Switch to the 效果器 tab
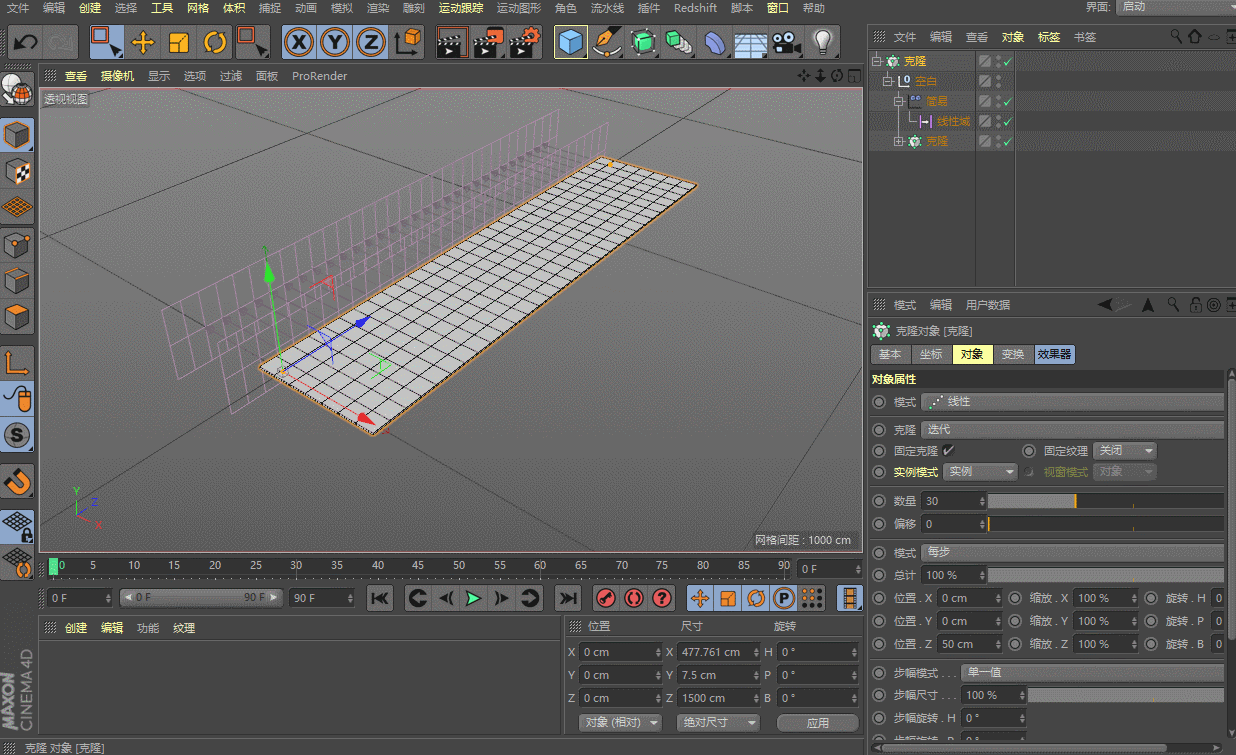The width and height of the screenshot is (1236, 755). [1054, 354]
